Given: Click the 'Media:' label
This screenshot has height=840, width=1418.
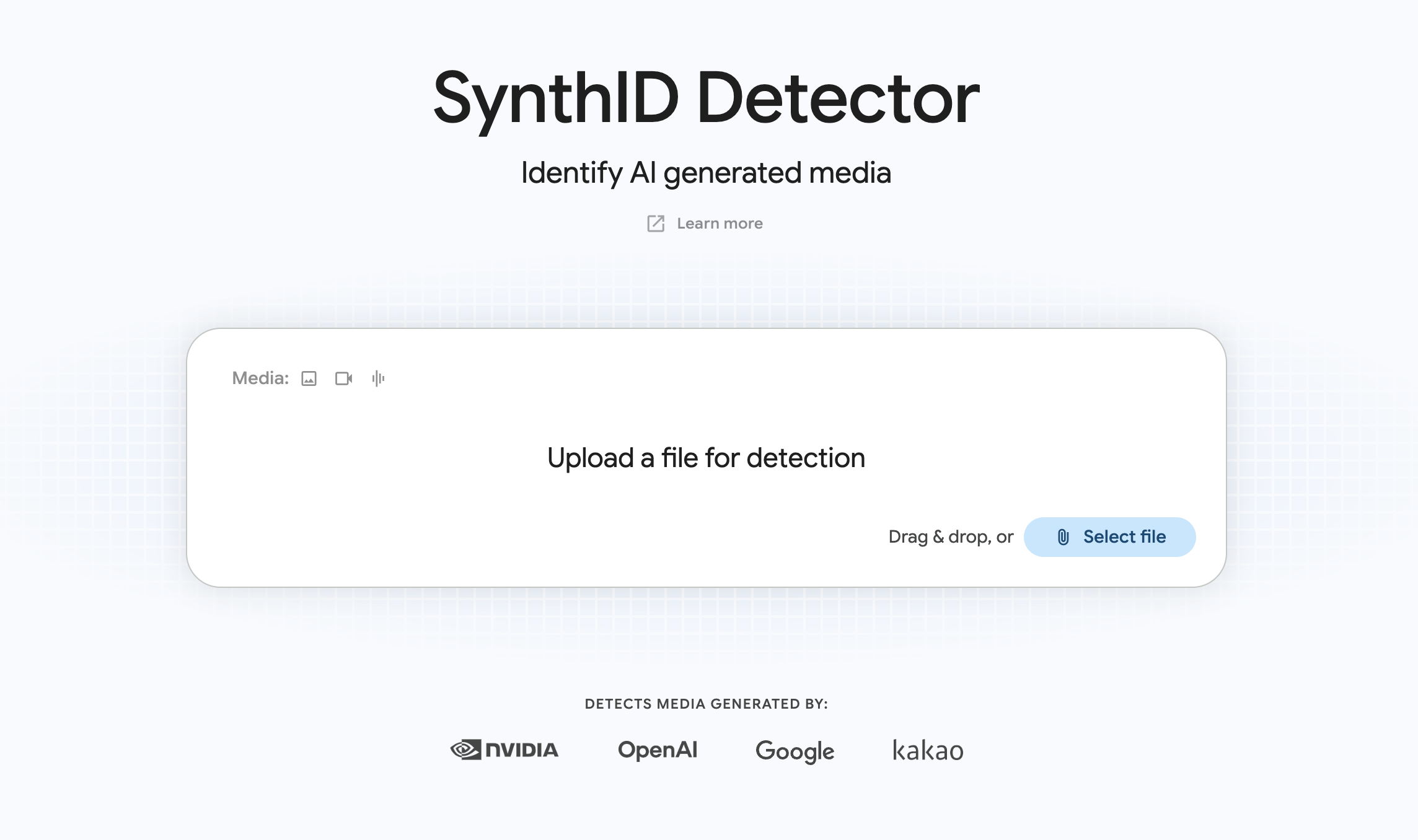Looking at the screenshot, I should [260, 378].
